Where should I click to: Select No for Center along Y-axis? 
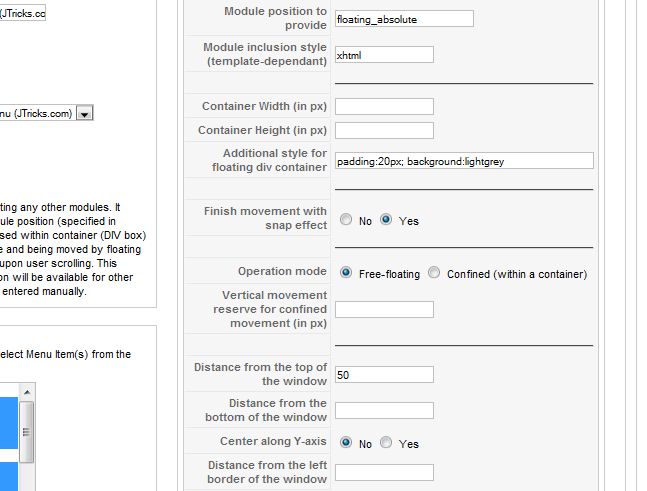pyautogui.click(x=346, y=443)
